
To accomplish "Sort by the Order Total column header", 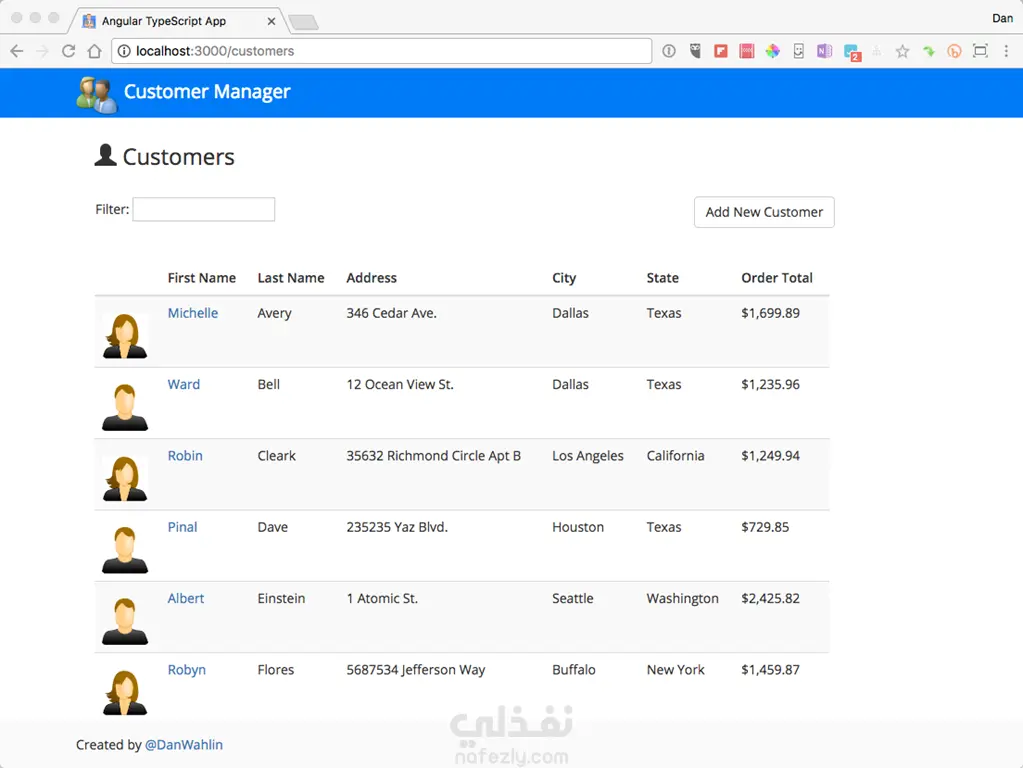I will (x=777, y=278).
